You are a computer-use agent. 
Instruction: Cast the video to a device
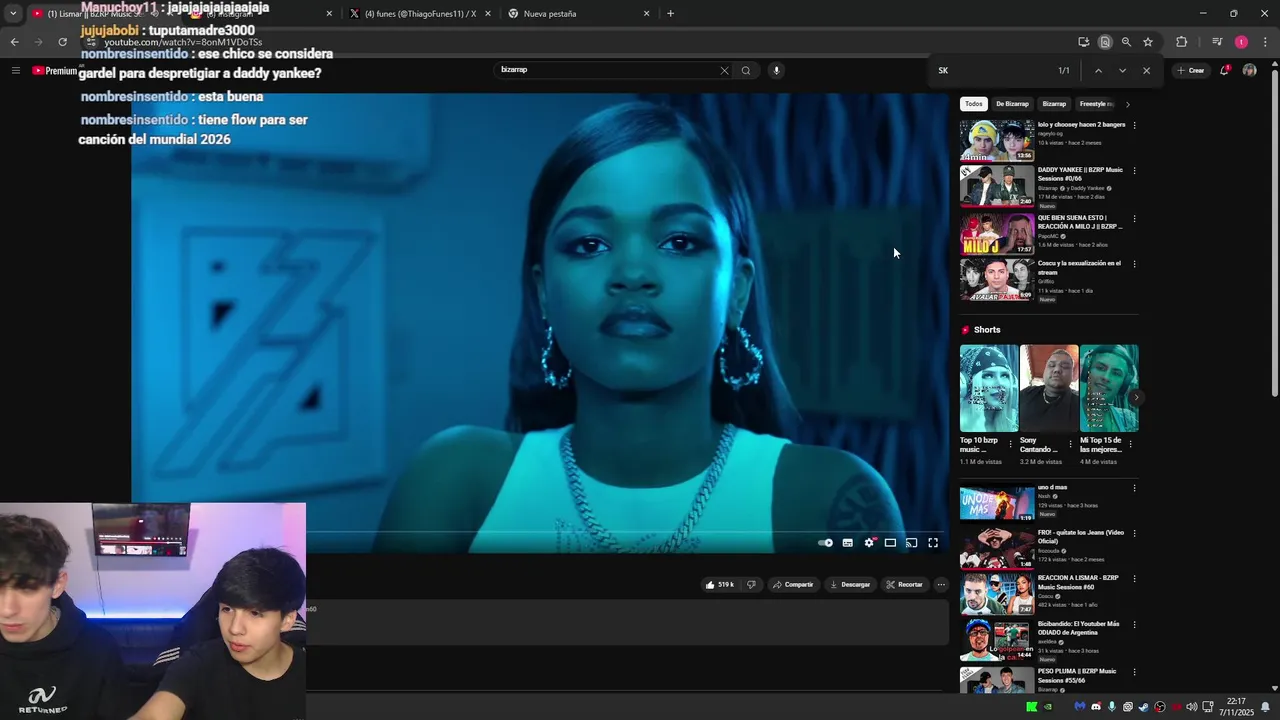click(911, 543)
